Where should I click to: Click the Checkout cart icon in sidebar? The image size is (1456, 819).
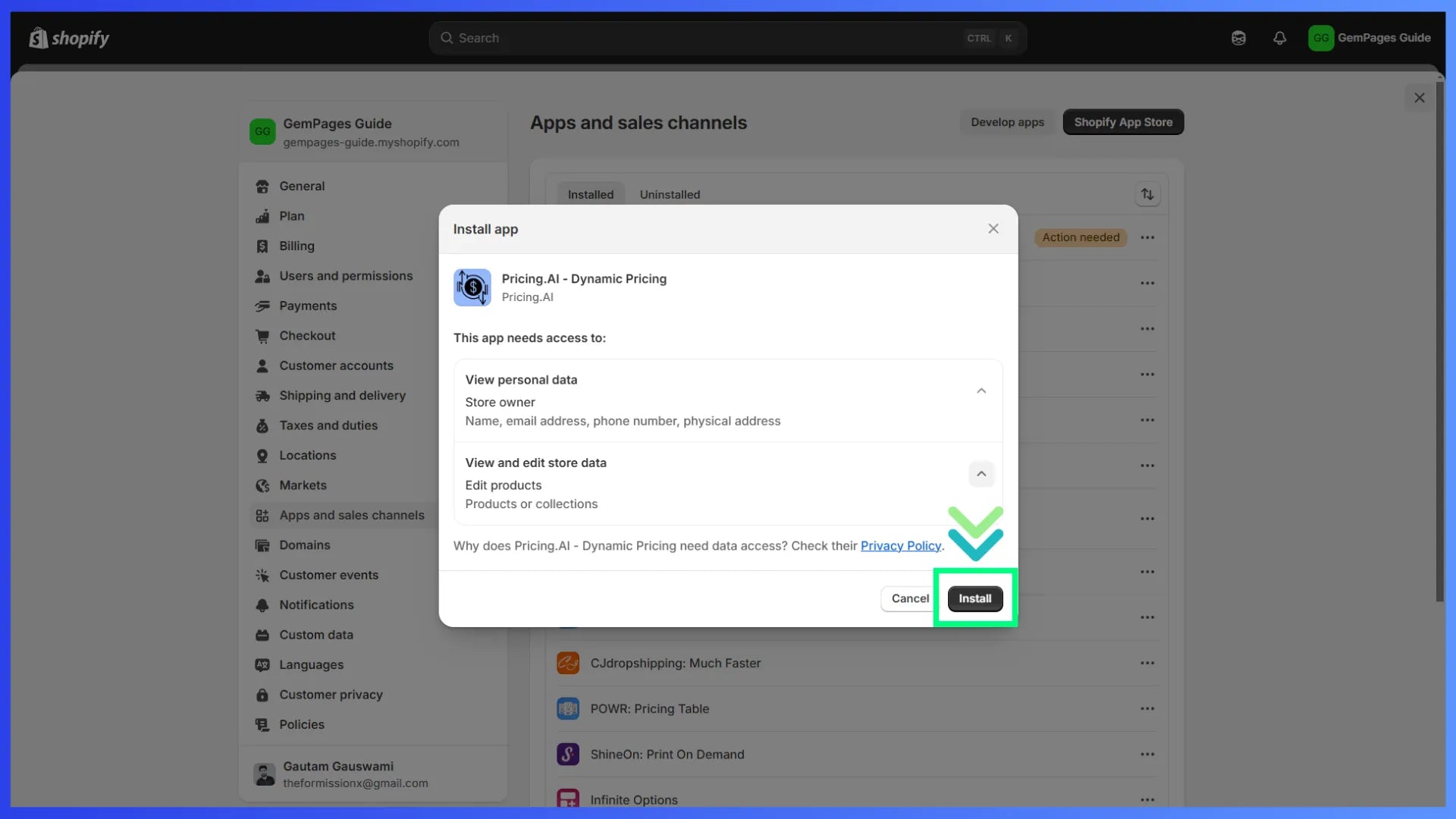262,336
